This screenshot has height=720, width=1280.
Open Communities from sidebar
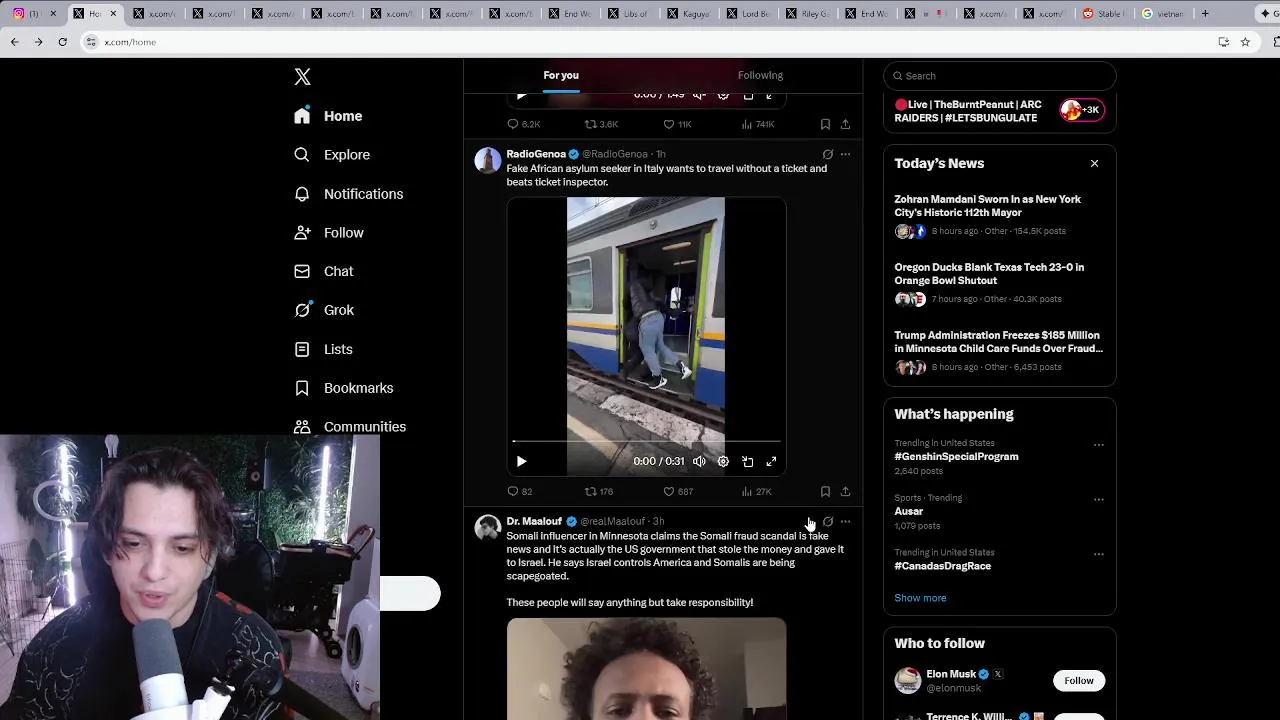click(x=350, y=427)
